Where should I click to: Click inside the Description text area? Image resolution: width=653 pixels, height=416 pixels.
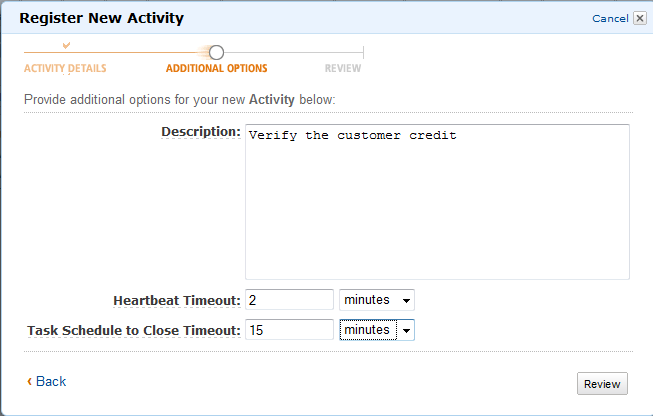(x=437, y=201)
